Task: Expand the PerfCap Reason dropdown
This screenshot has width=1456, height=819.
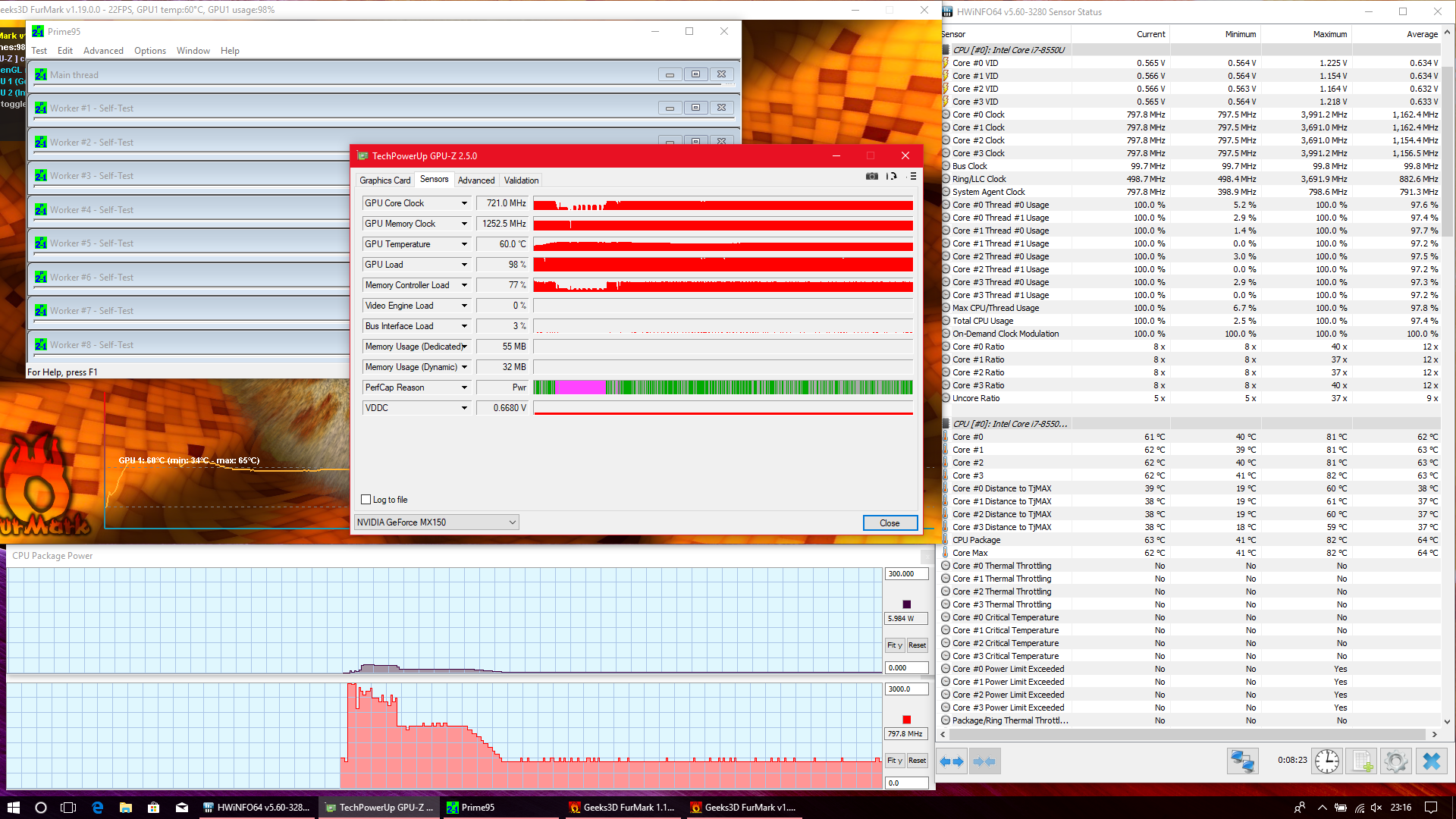Action: [464, 388]
